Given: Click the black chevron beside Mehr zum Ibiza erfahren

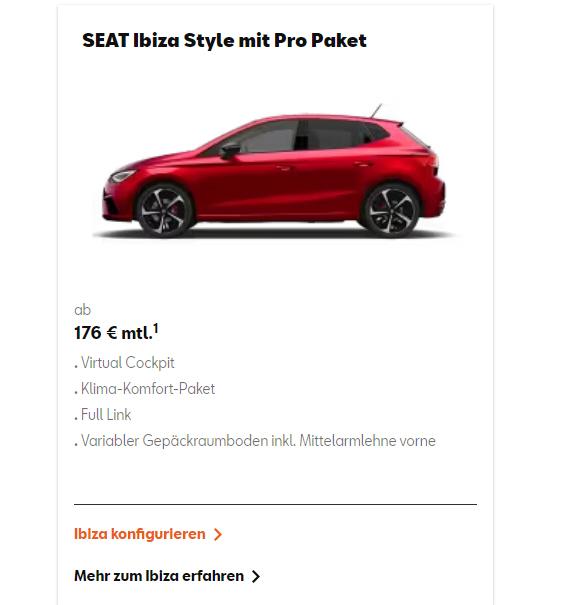Looking at the screenshot, I should (256, 576).
